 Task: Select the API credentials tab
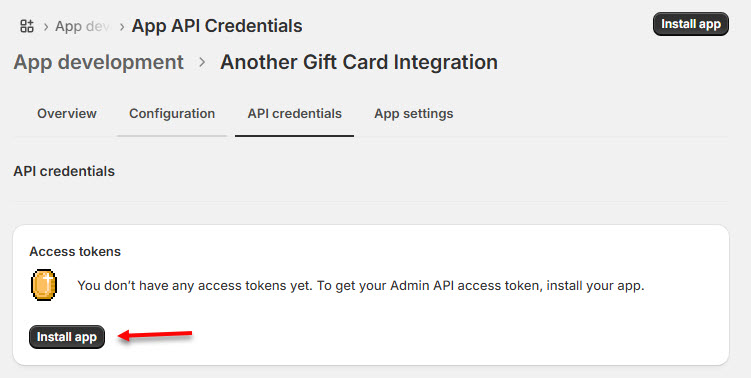tap(295, 114)
